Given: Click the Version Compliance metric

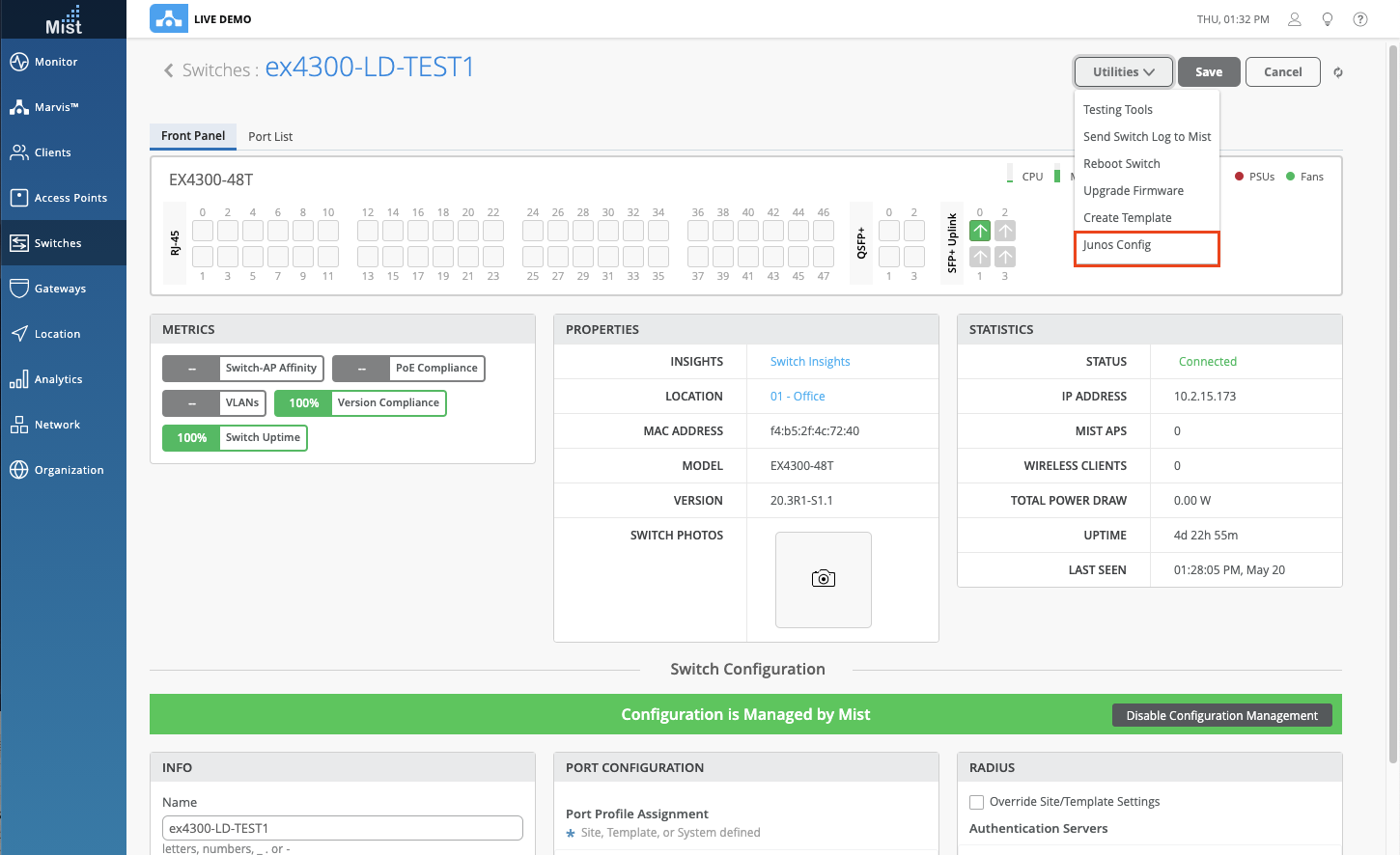Looking at the screenshot, I should click(x=360, y=403).
